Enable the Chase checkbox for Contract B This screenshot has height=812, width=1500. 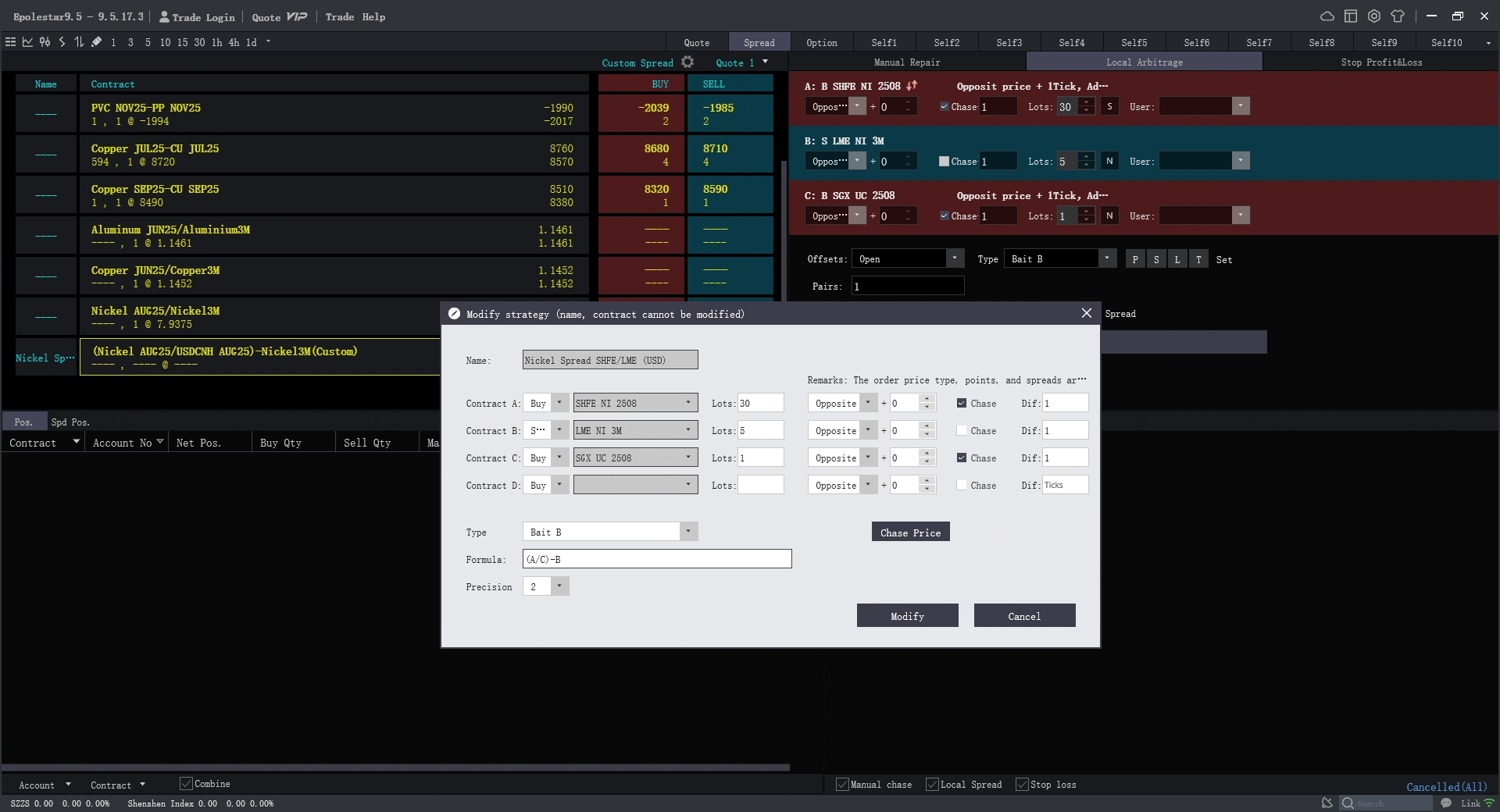961,430
